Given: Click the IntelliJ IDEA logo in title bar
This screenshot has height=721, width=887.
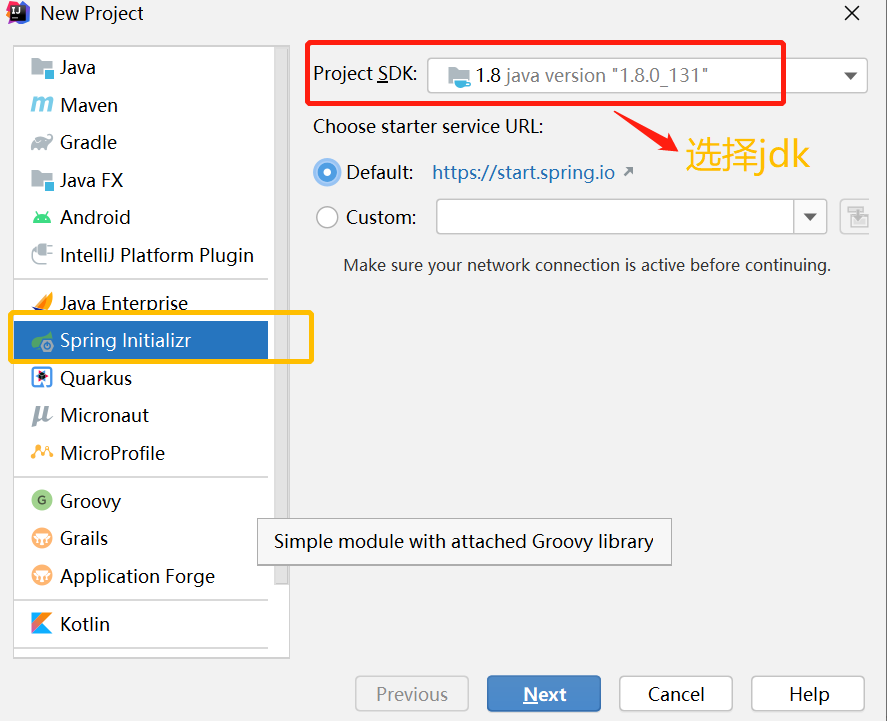Looking at the screenshot, I should 18,12.
